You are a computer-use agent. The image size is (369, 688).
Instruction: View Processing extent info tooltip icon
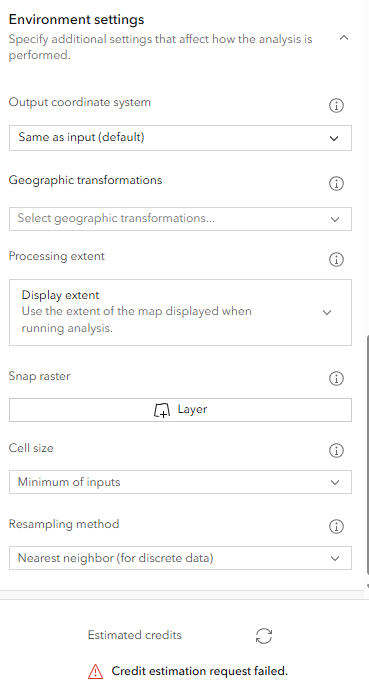[336, 260]
